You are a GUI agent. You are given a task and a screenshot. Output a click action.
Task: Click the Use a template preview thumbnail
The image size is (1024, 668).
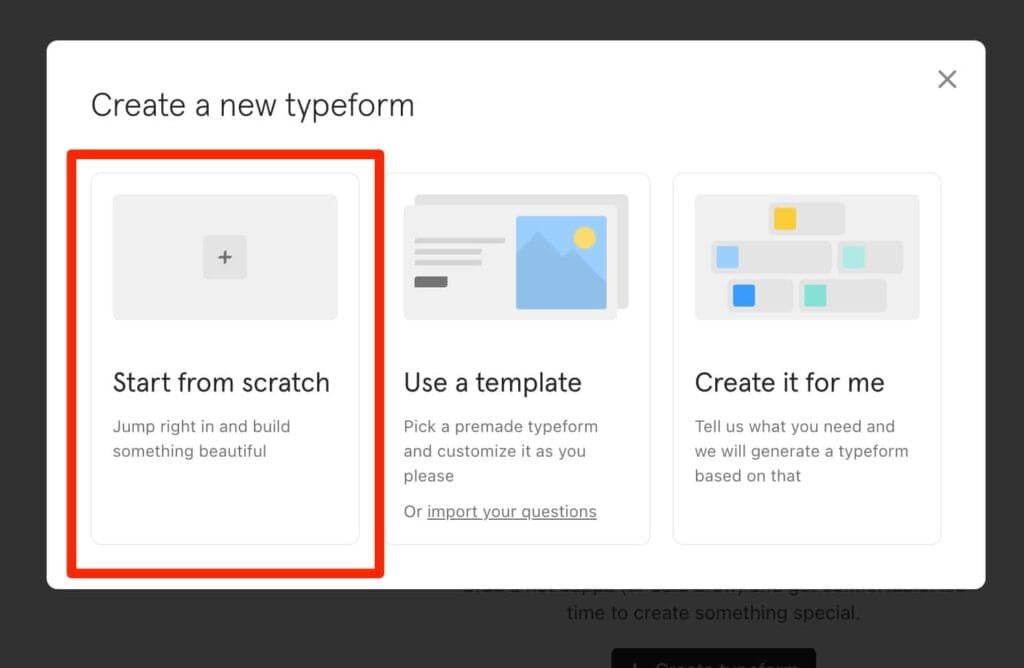coord(516,257)
